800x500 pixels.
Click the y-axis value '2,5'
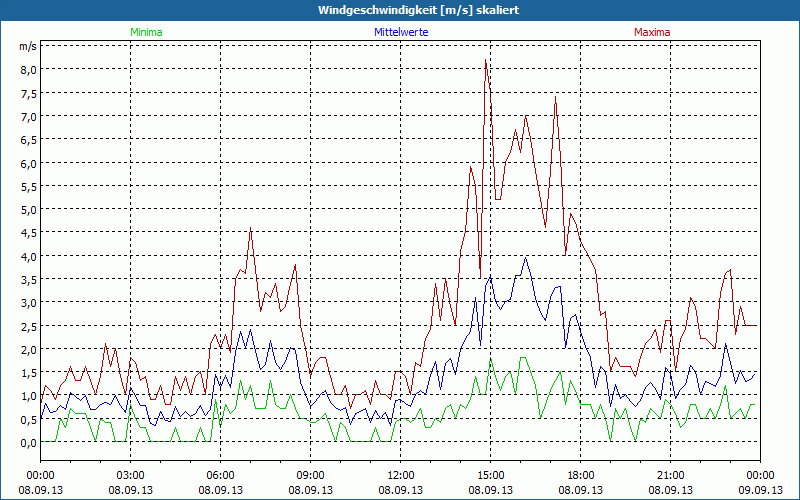coord(29,327)
